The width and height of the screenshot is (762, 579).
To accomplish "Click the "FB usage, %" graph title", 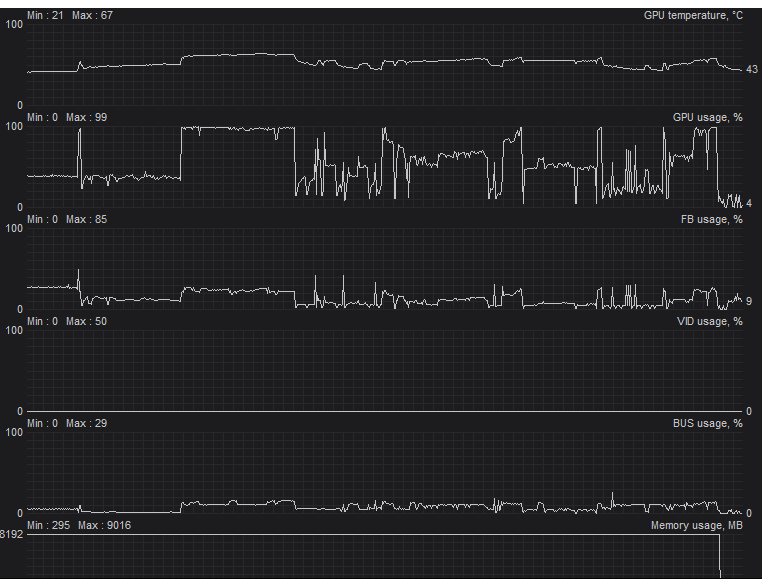I will pos(711,220).
